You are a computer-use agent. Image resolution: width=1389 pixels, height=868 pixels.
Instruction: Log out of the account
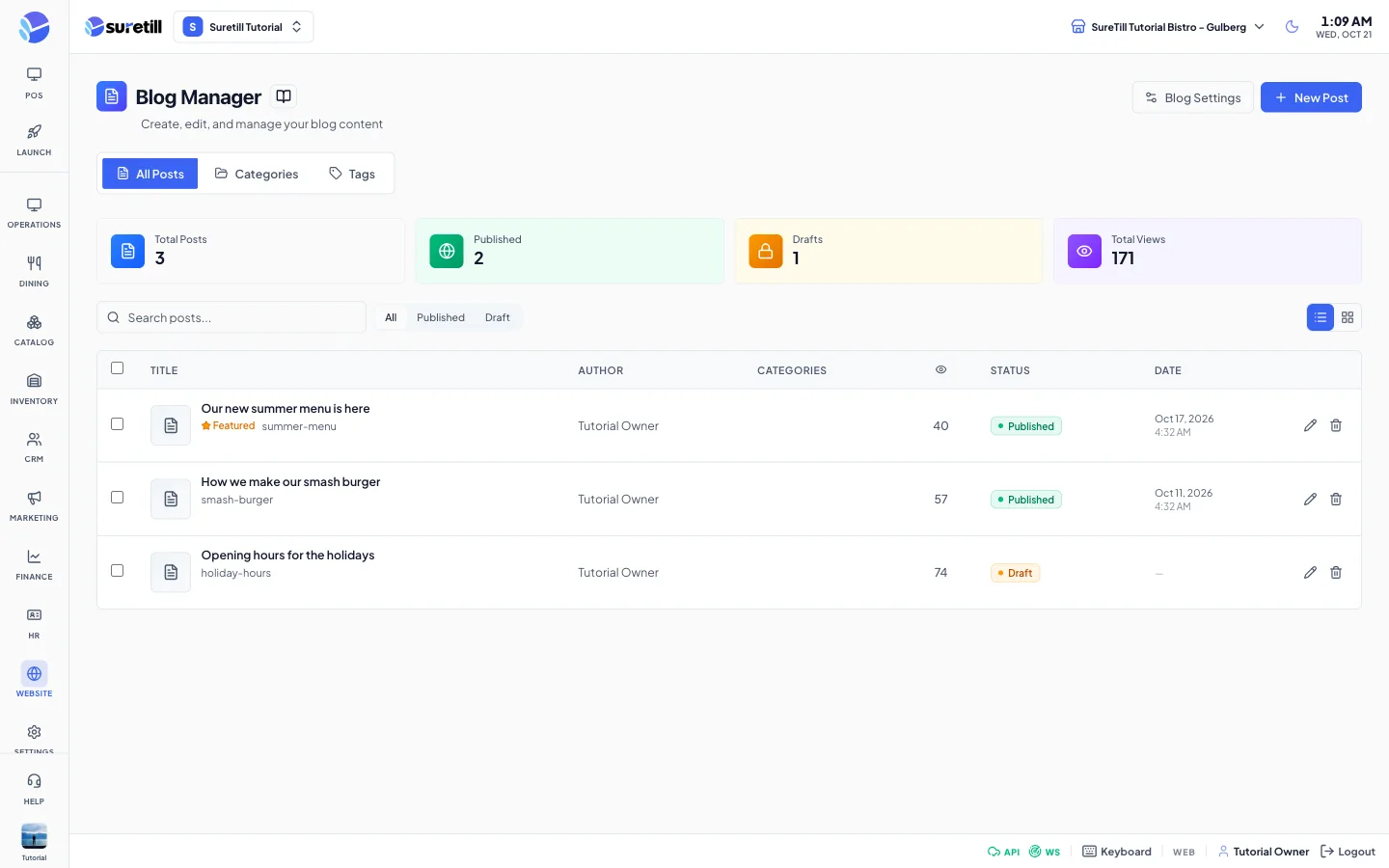(1348, 852)
